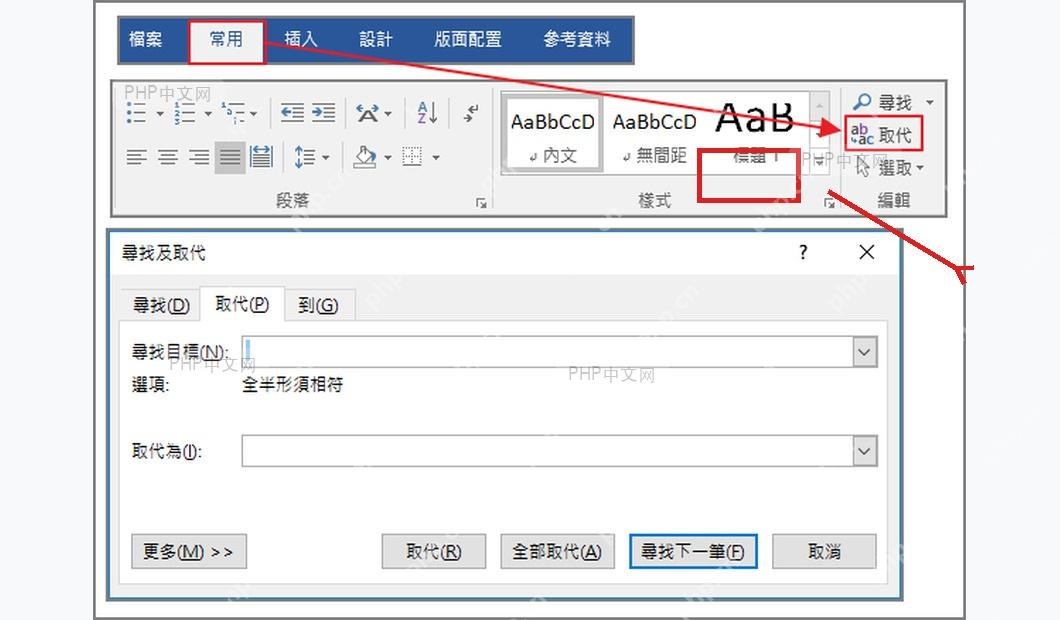Expand the shading color dropdown arrow

[388, 158]
